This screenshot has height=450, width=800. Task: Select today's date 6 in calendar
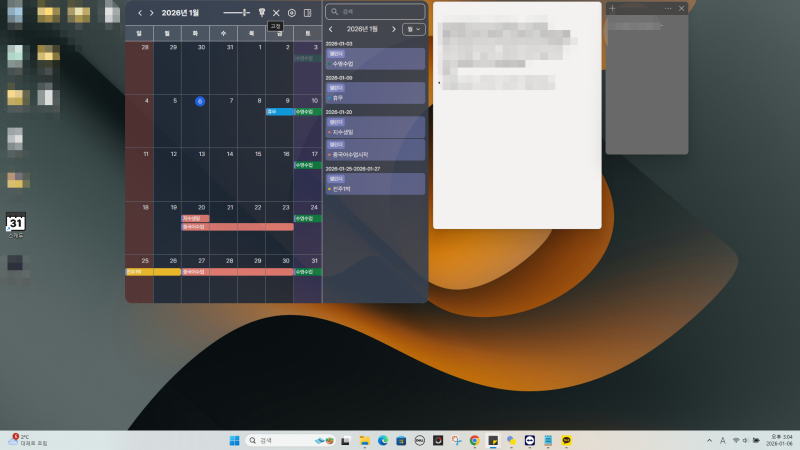199,101
